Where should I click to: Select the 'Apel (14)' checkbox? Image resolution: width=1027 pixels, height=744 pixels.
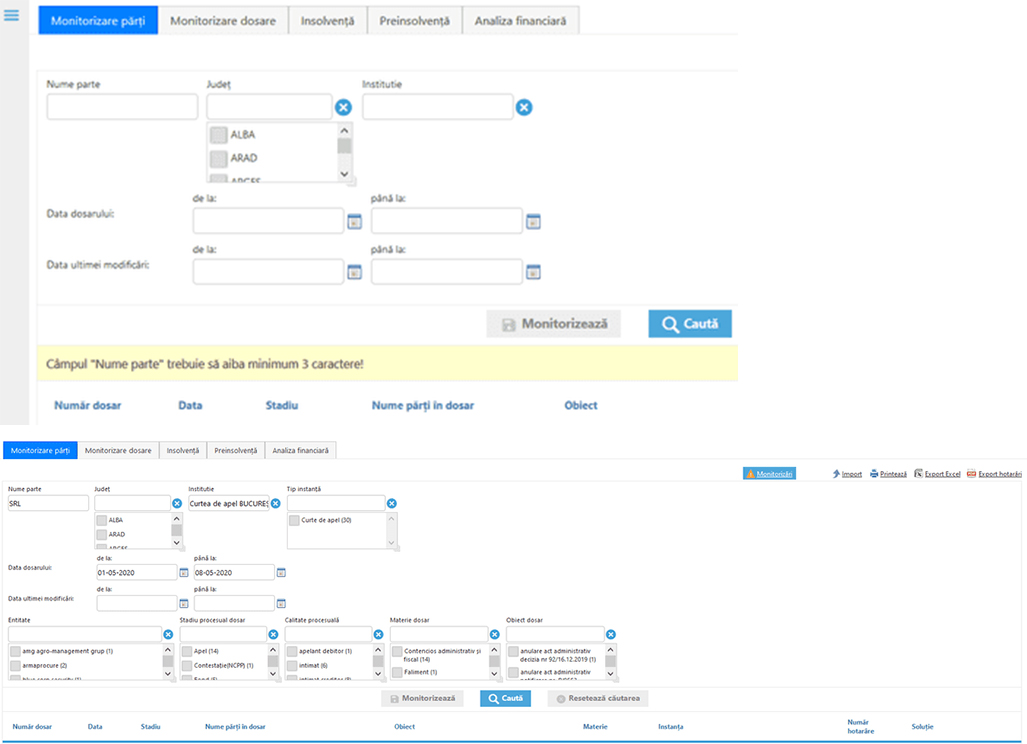pyautogui.click(x=187, y=652)
